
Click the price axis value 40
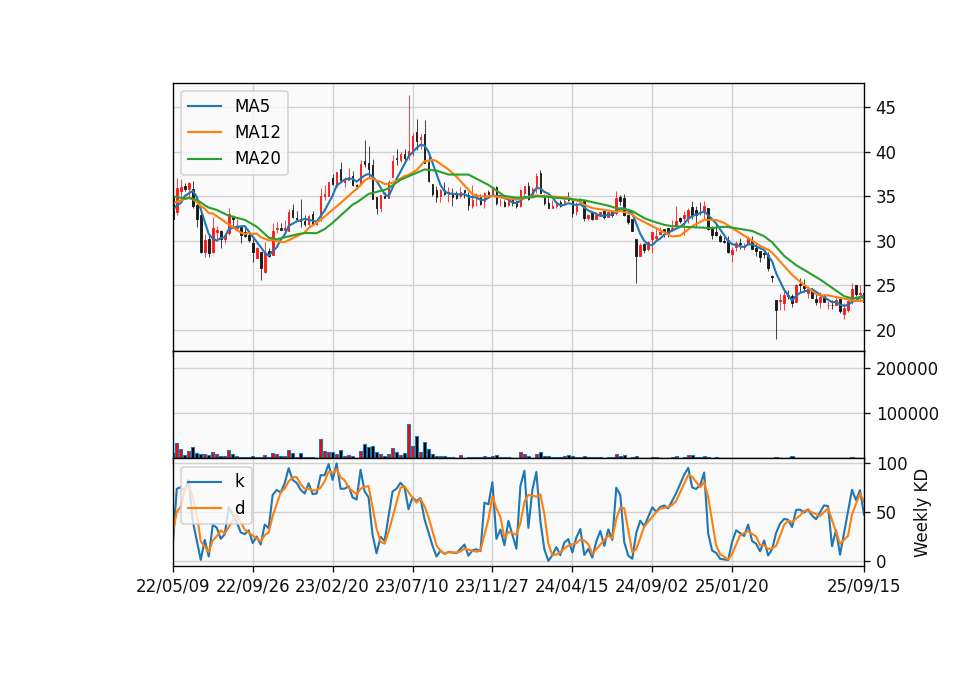pyautogui.click(x=886, y=153)
